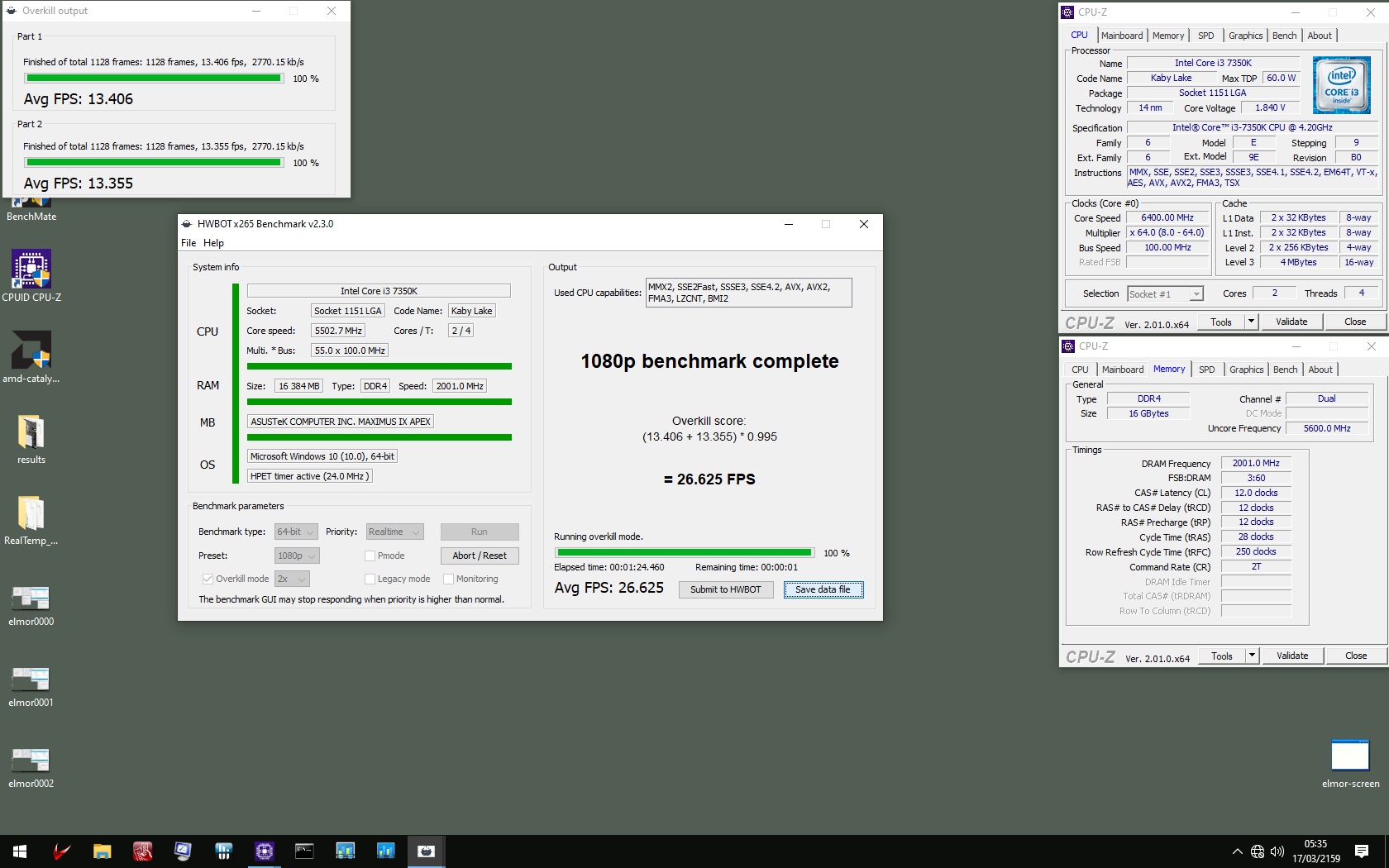Click the ASUSTeK MAXIMUS IX APEX motherboard field
The image size is (1389, 868).
point(341,422)
